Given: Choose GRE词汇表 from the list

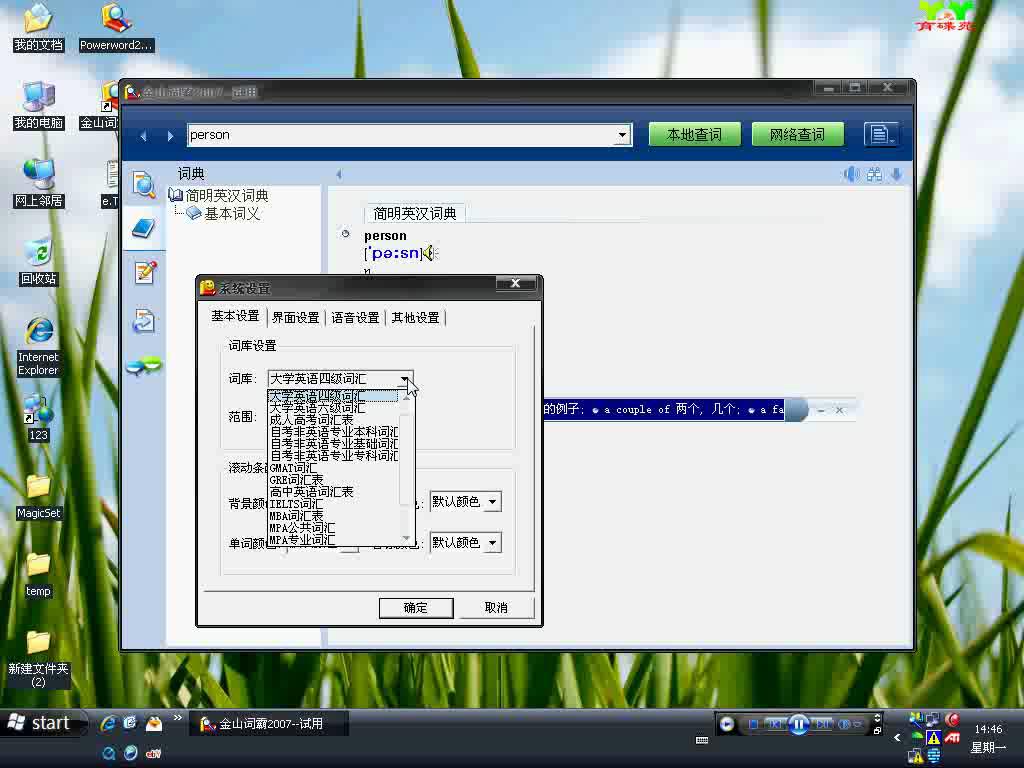Looking at the screenshot, I should click(333, 480).
